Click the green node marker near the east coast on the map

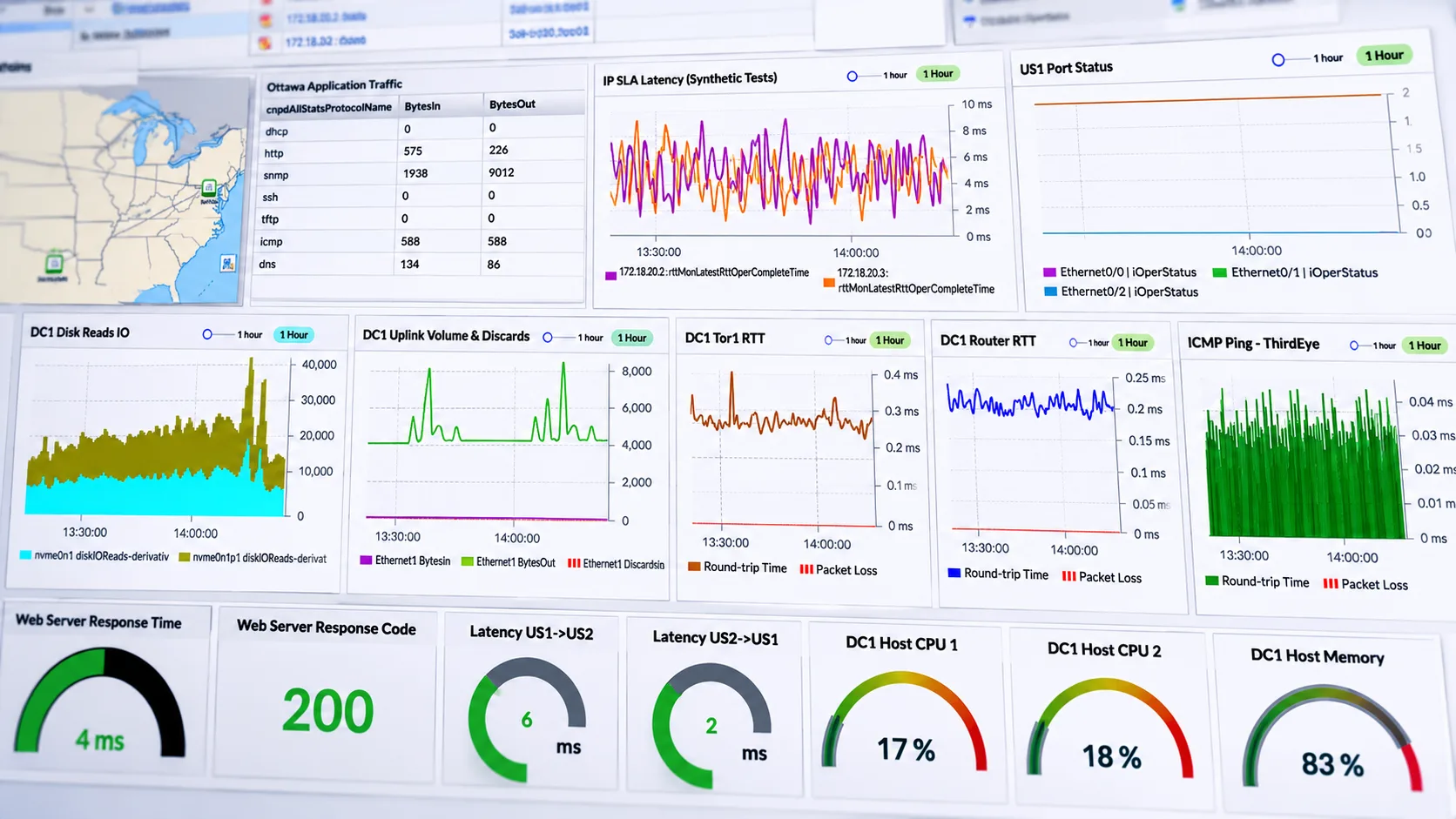pos(209,187)
